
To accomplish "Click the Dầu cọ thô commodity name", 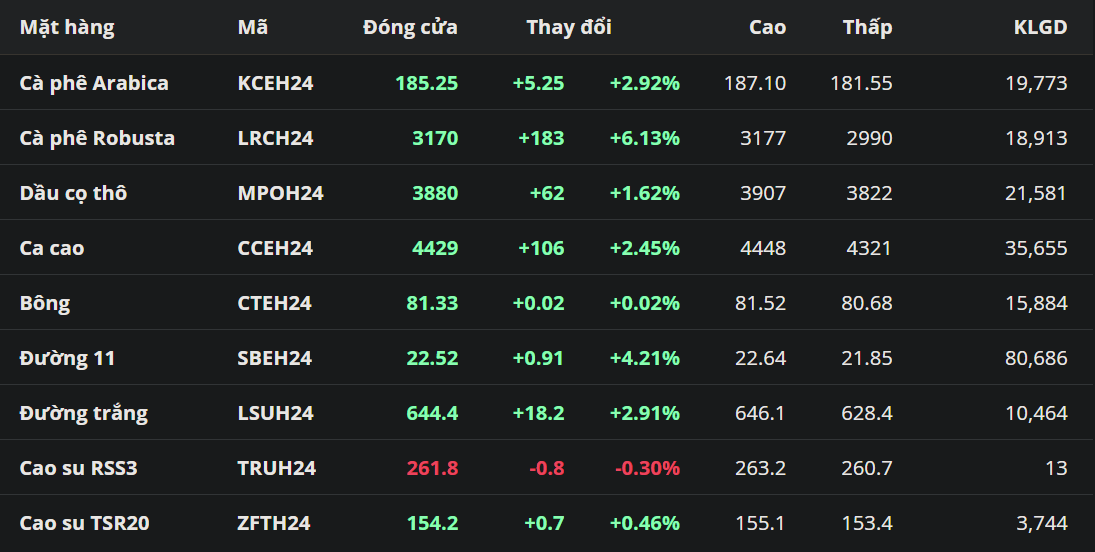I will tap(73, 193).
